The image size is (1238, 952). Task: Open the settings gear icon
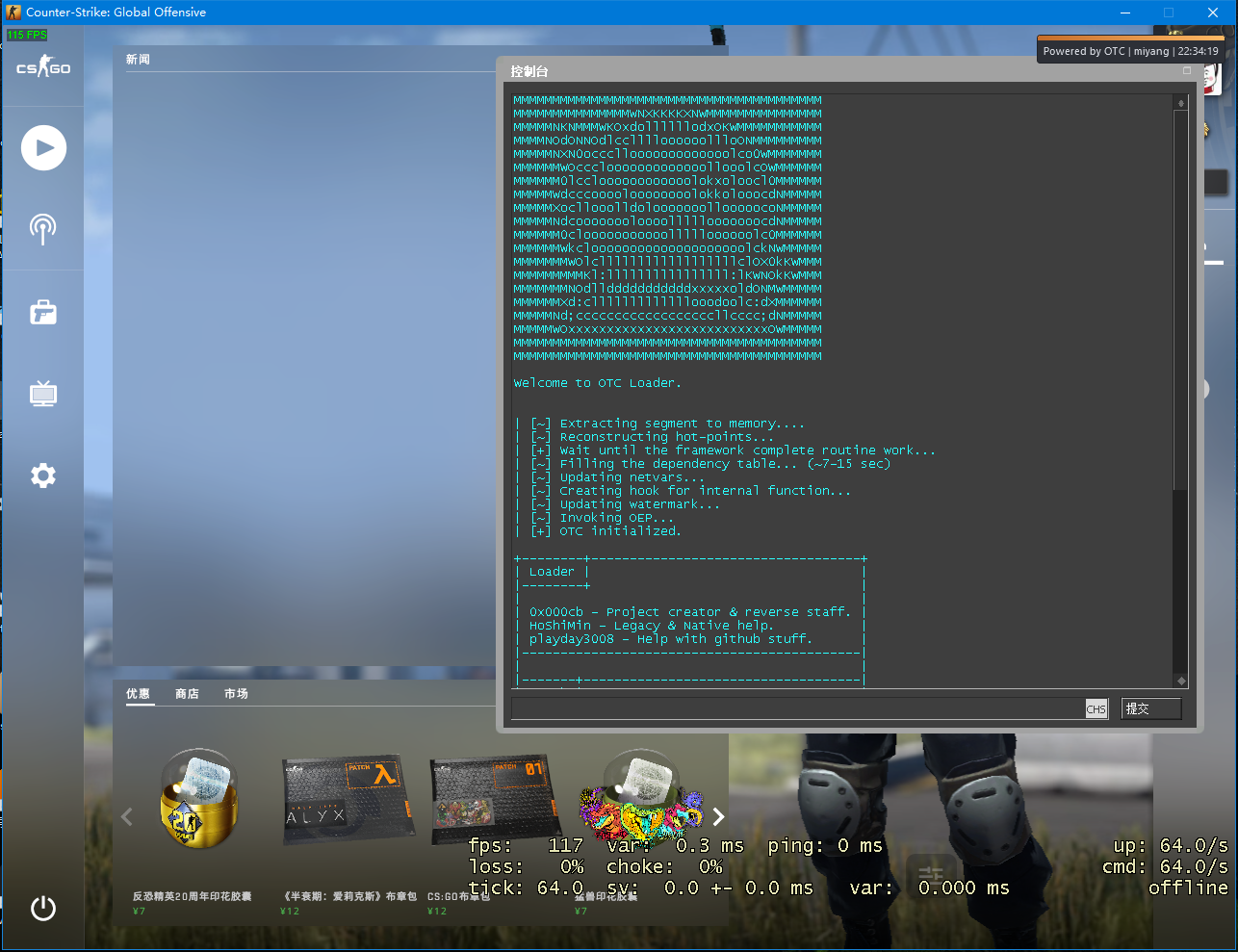coord(43,476)
